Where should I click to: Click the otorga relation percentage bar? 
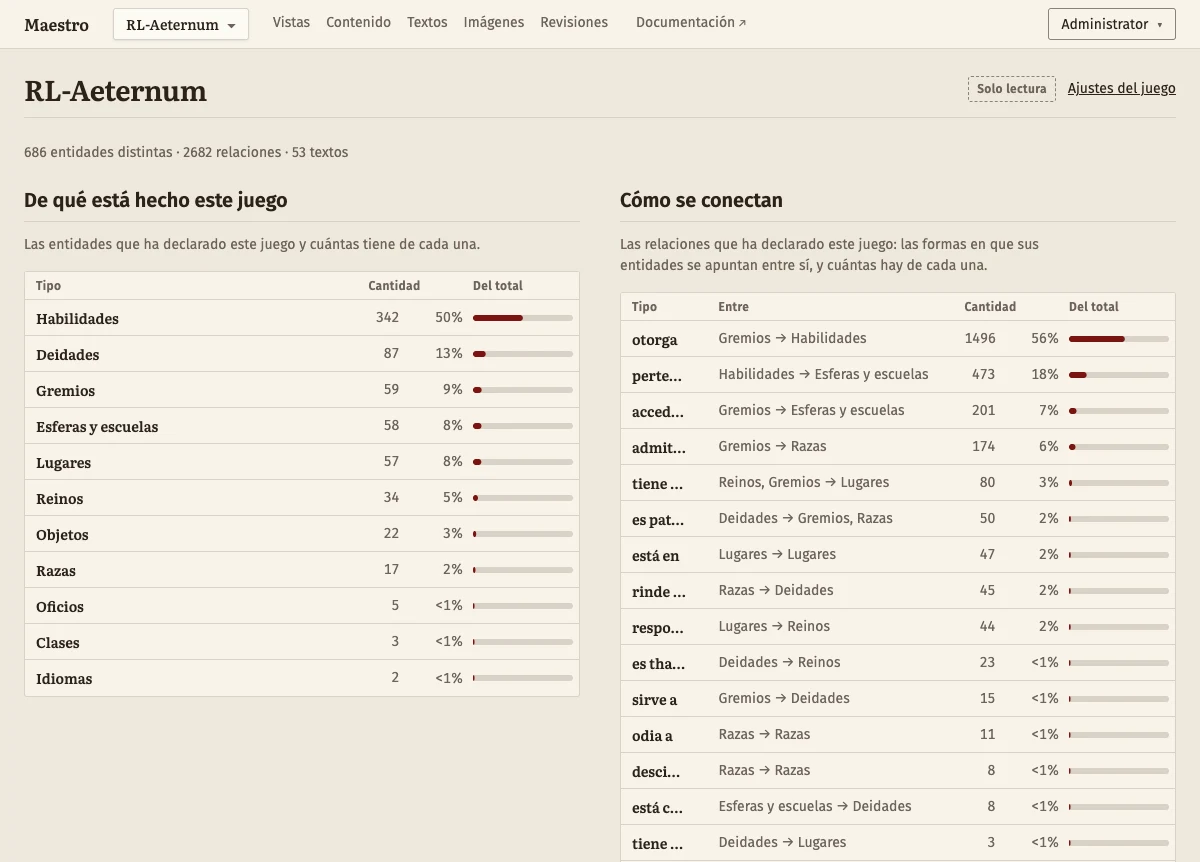click(x=1119, y=339)
